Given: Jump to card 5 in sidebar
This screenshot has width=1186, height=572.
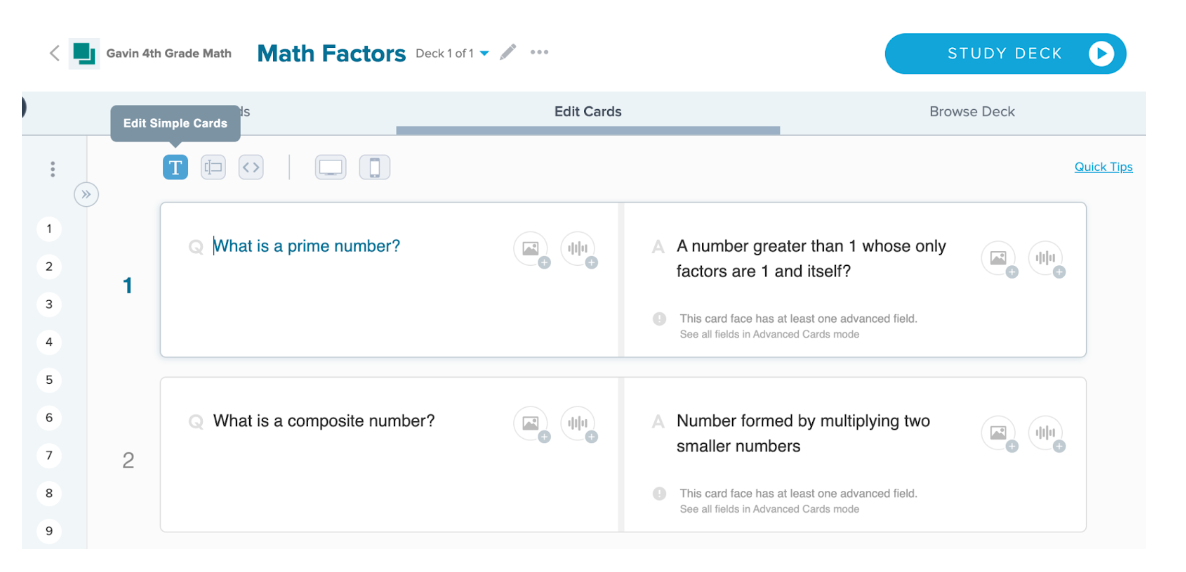Looking at the screenshot, I should 49,380.
